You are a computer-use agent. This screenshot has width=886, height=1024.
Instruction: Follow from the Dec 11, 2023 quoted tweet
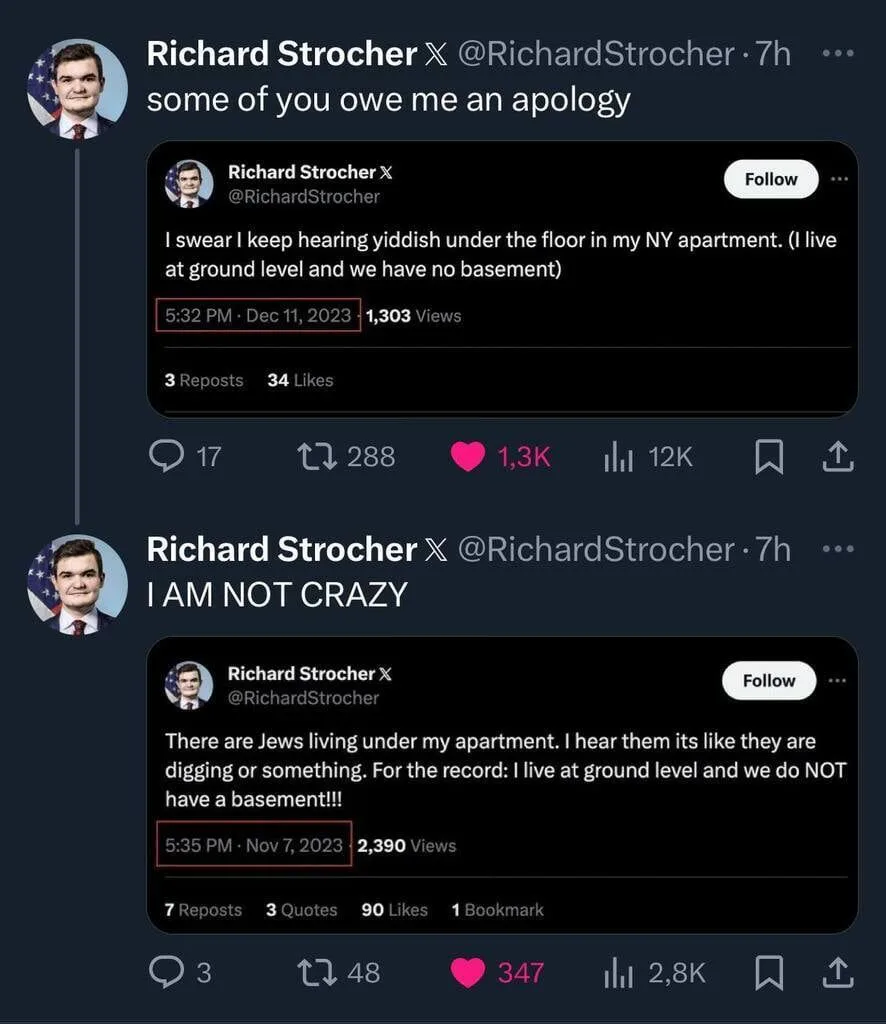(x=770, y=179)
